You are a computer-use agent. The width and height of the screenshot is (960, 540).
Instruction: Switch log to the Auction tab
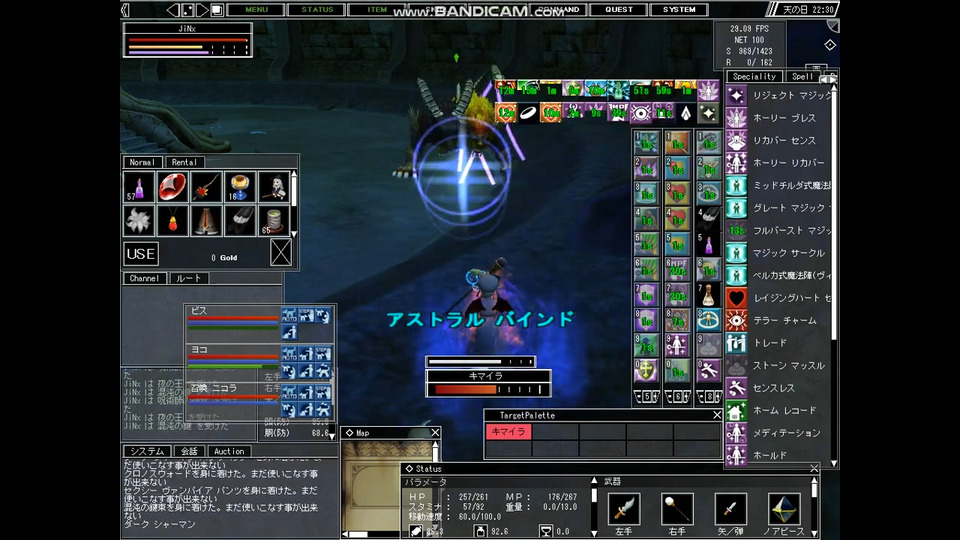(x=229, y=451)
